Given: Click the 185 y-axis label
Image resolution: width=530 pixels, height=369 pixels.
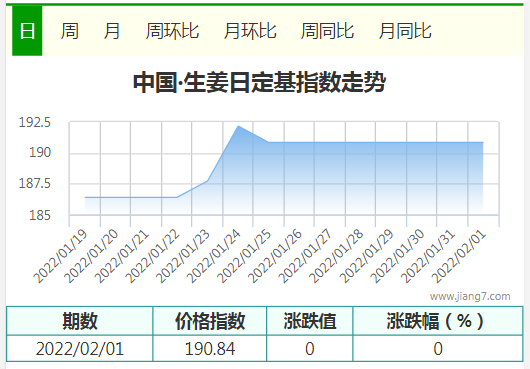Looking at the screenshot, I should (x=40, y=215).
